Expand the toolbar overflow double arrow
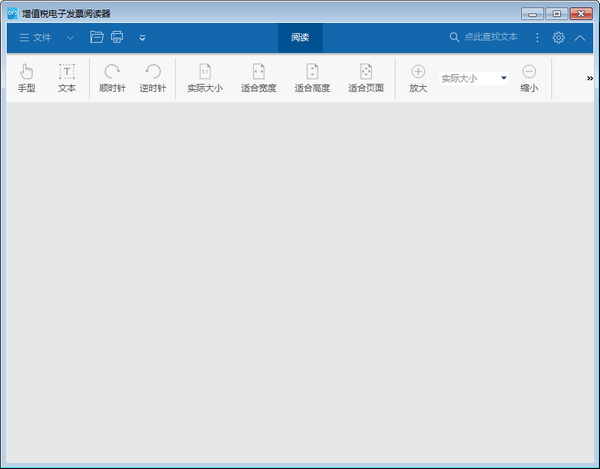The height and width of the screenshot is (469, 600). [589, 78]
